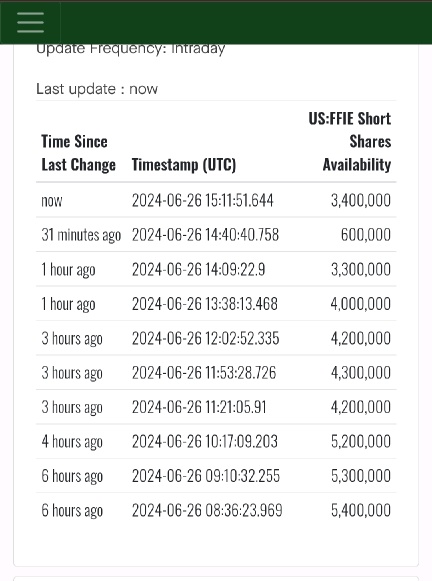This screenshot has height=581, width=432.
Task: Click timestamp 2024-06-26 15:11:51.644
Action: click(203, 200)
